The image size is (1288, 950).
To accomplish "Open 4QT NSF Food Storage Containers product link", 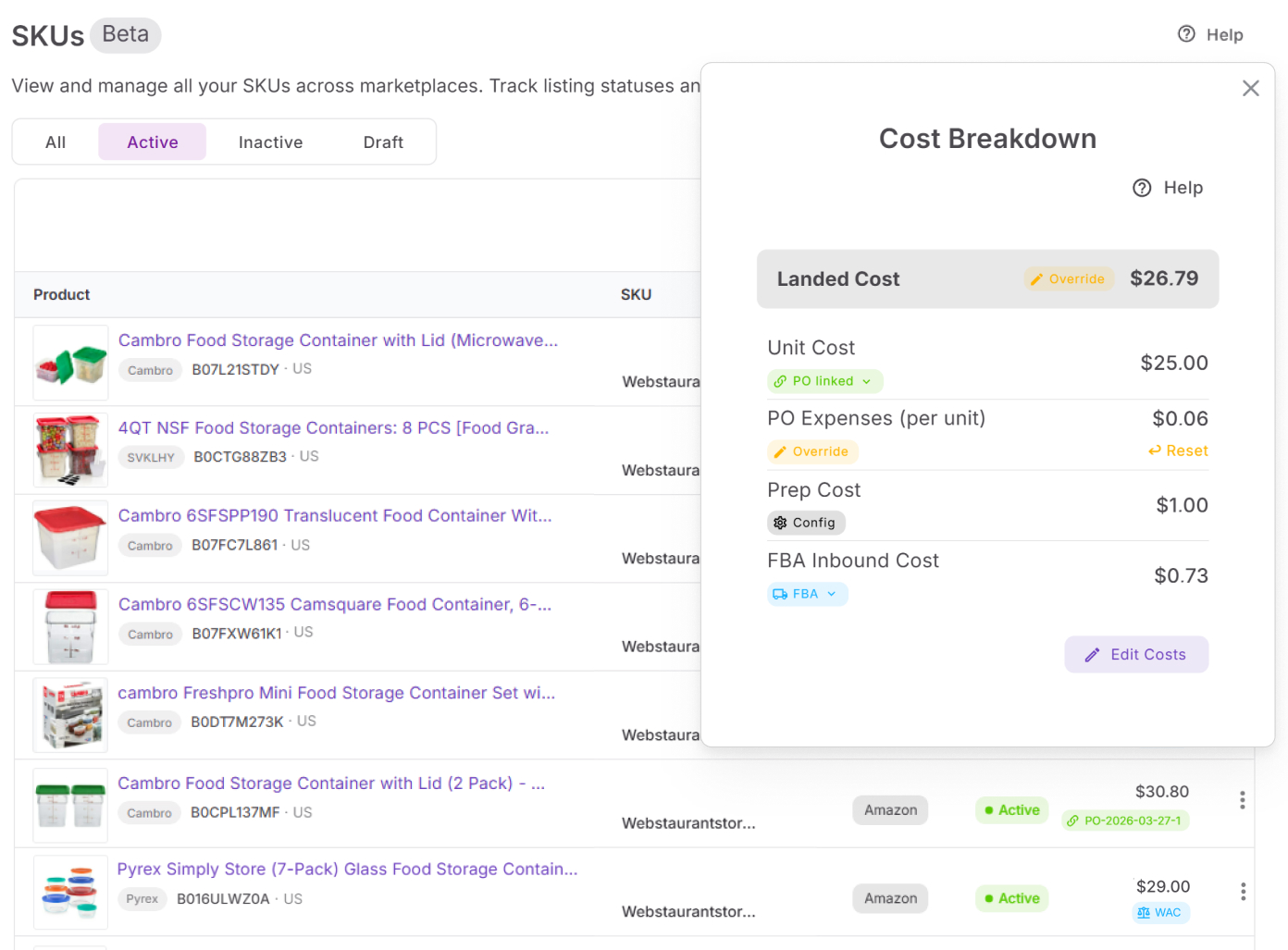I will 333,428.
